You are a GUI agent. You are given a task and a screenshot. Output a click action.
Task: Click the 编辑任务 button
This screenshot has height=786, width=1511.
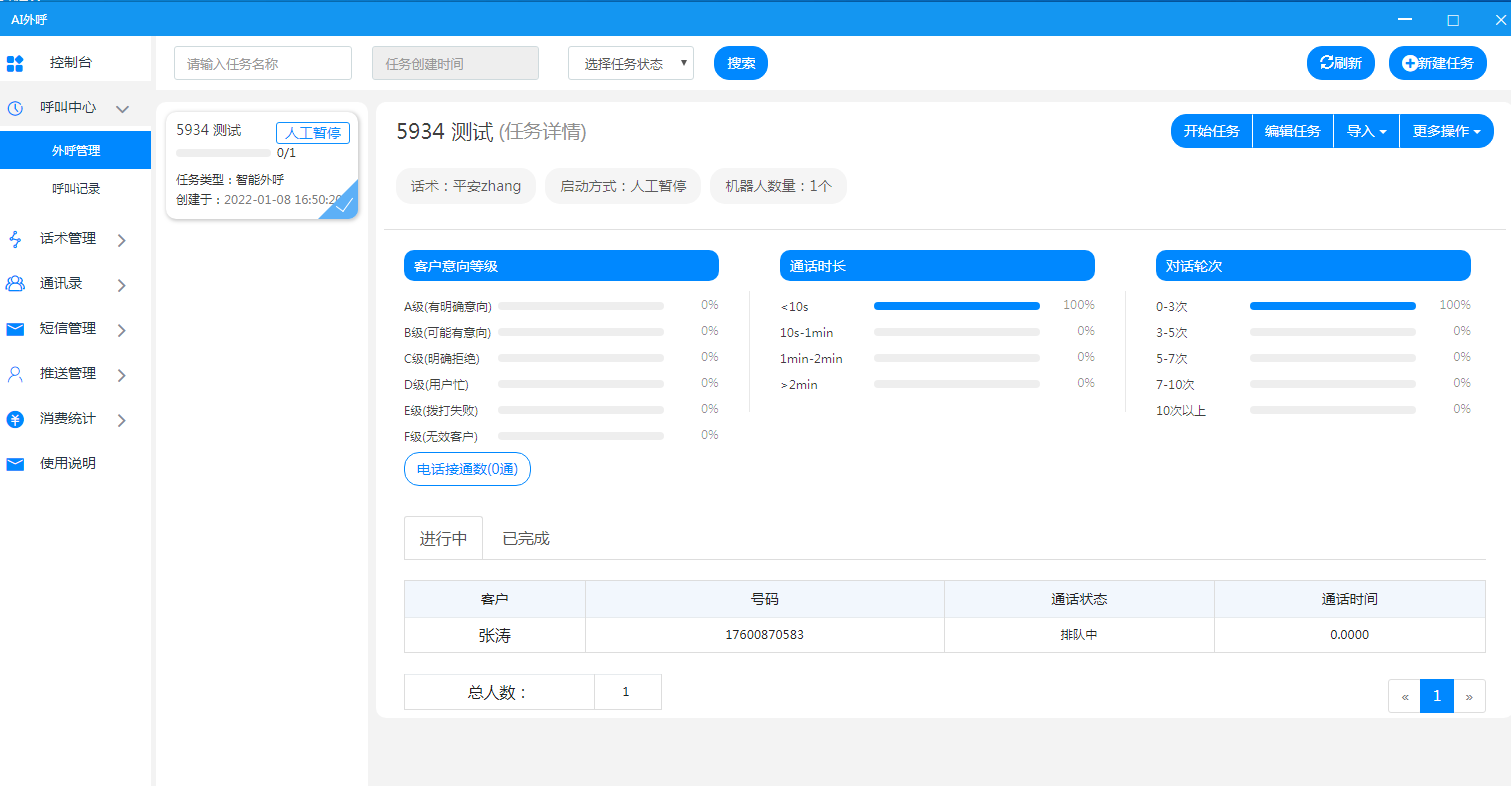pyautogui.click(x=1293, y=131)
